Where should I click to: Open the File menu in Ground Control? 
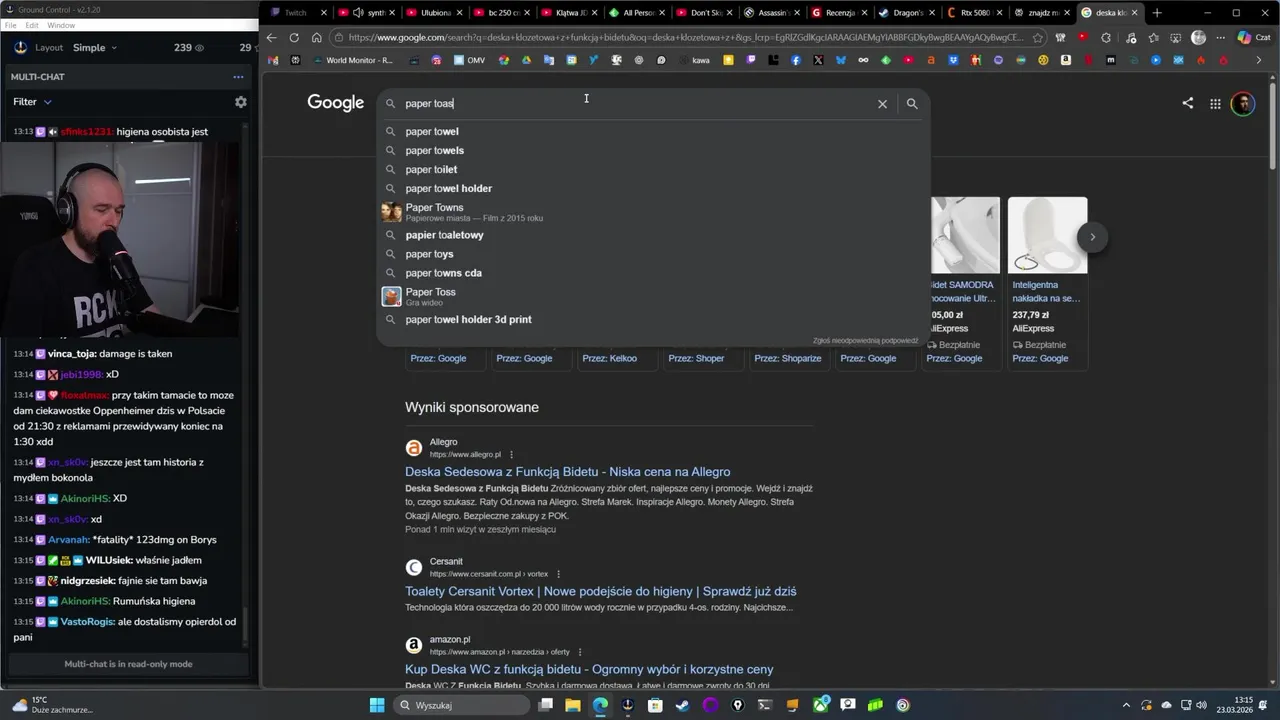[10, 25]
